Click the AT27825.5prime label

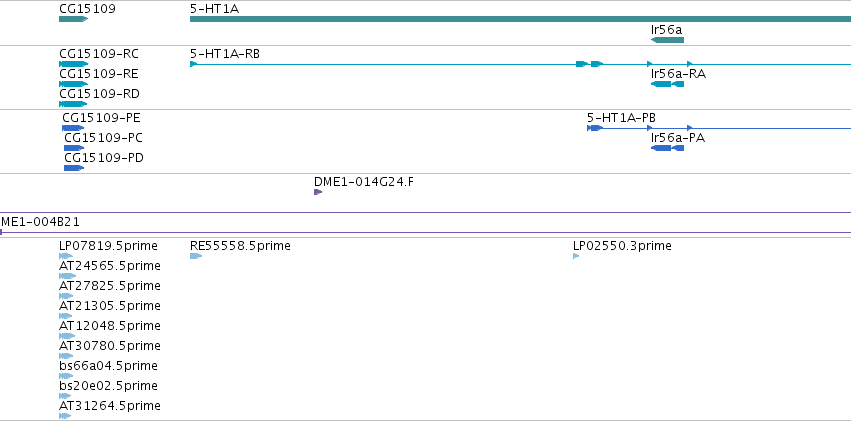110,286
